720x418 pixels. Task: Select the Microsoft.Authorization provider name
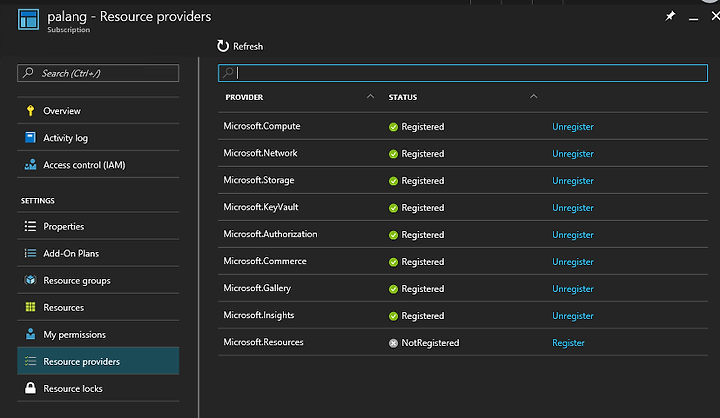tap(270, 234)
